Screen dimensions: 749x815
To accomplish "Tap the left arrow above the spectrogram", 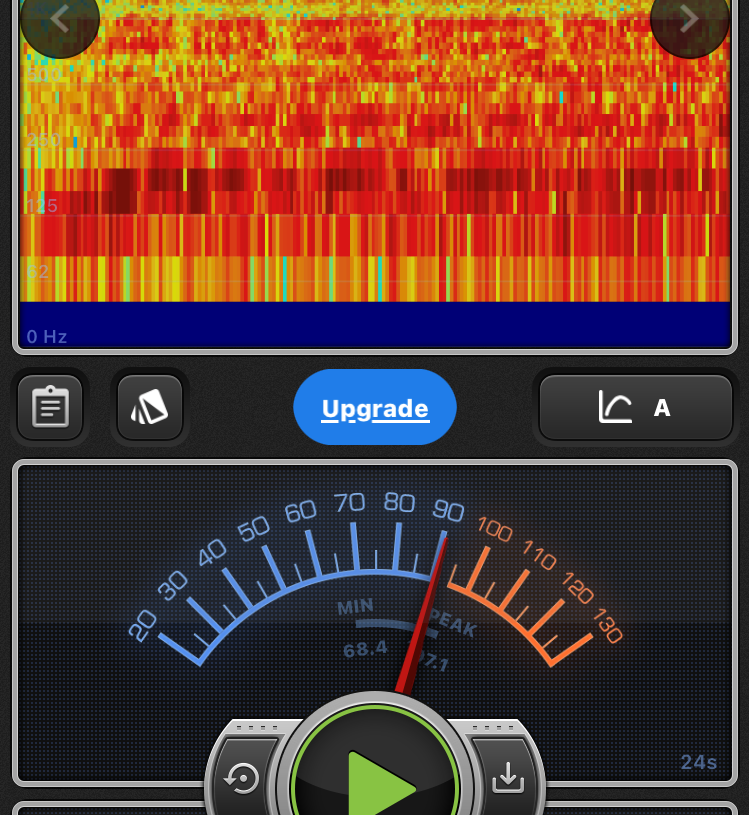I will (59, 19).
